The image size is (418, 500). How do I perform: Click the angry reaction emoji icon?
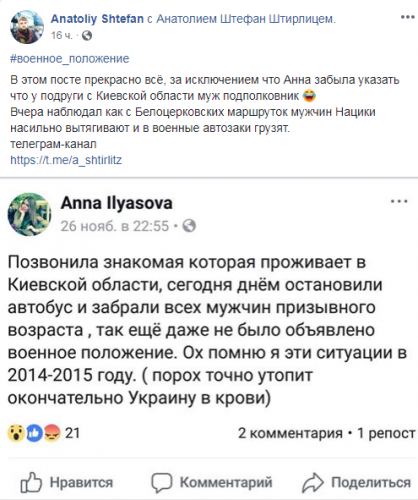pos(52,433)
